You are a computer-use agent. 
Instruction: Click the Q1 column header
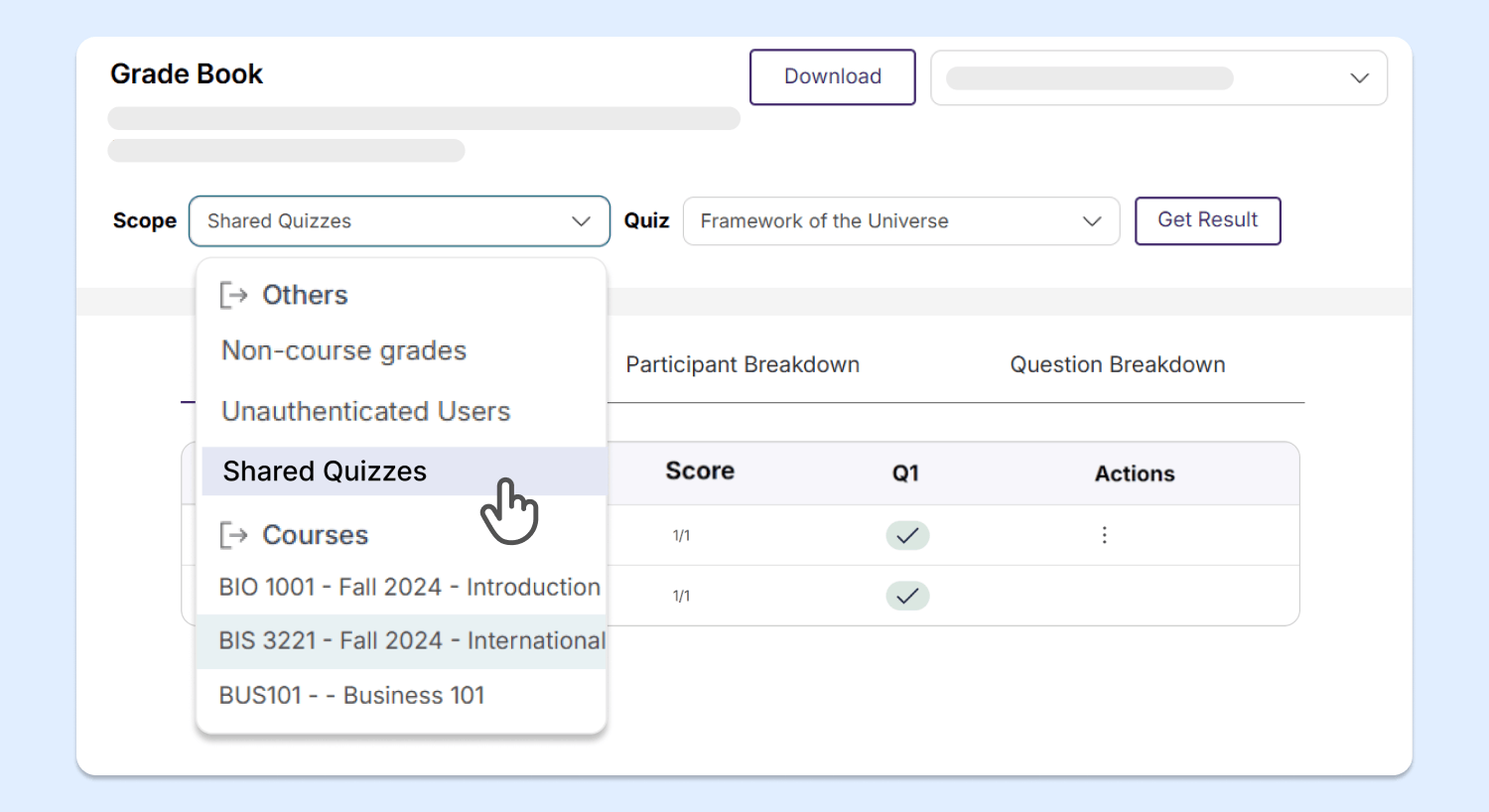tap(905, 474)
